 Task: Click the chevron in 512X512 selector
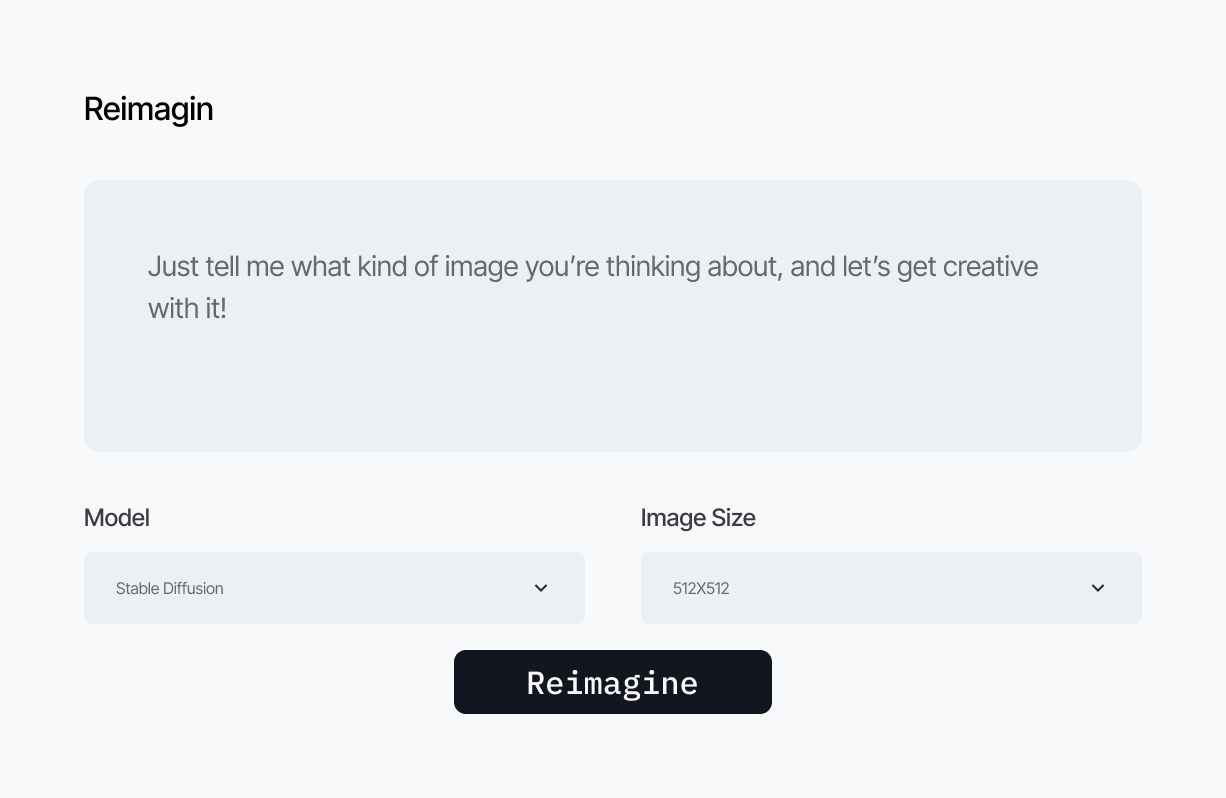[1098, 588]
